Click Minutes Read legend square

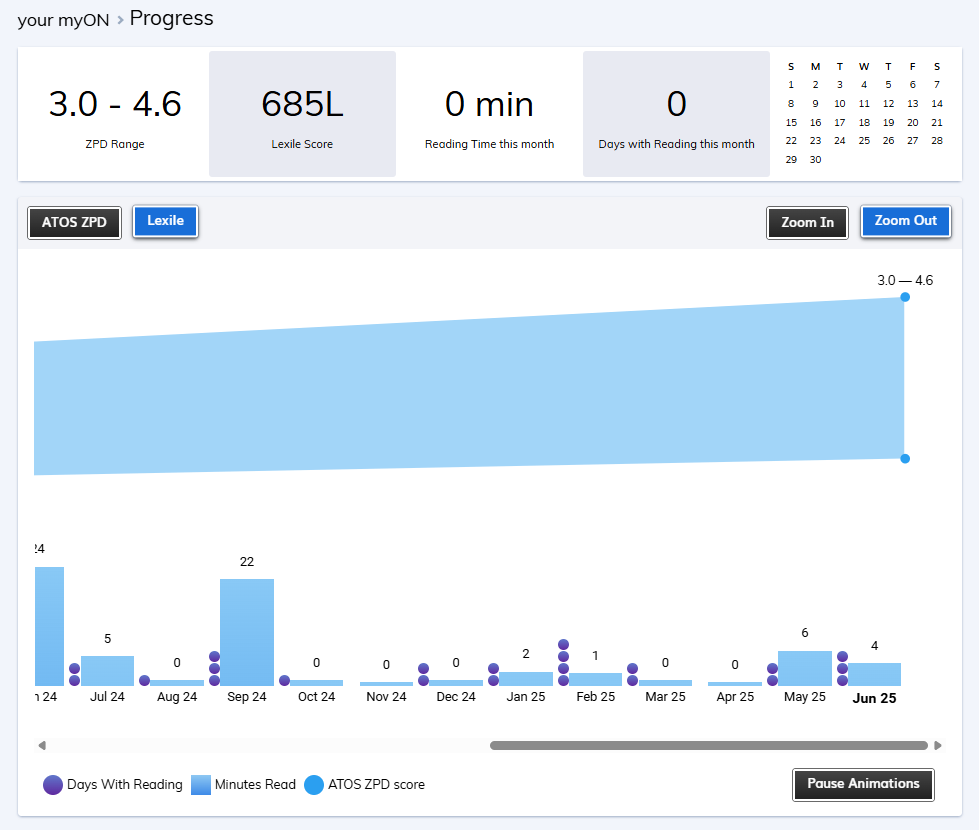[201, 784]
